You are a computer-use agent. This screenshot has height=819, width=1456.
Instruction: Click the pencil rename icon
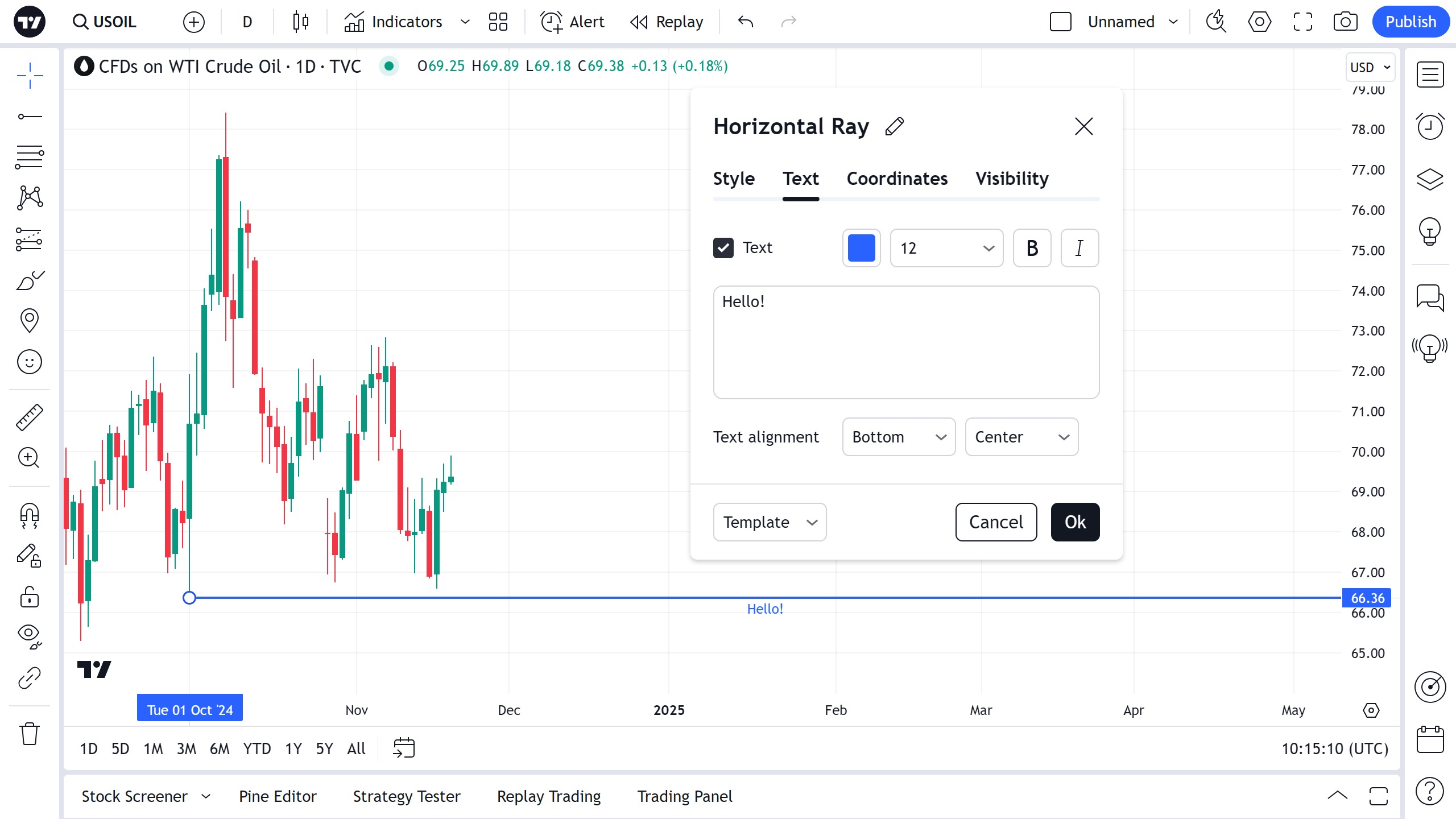point(895,126)
